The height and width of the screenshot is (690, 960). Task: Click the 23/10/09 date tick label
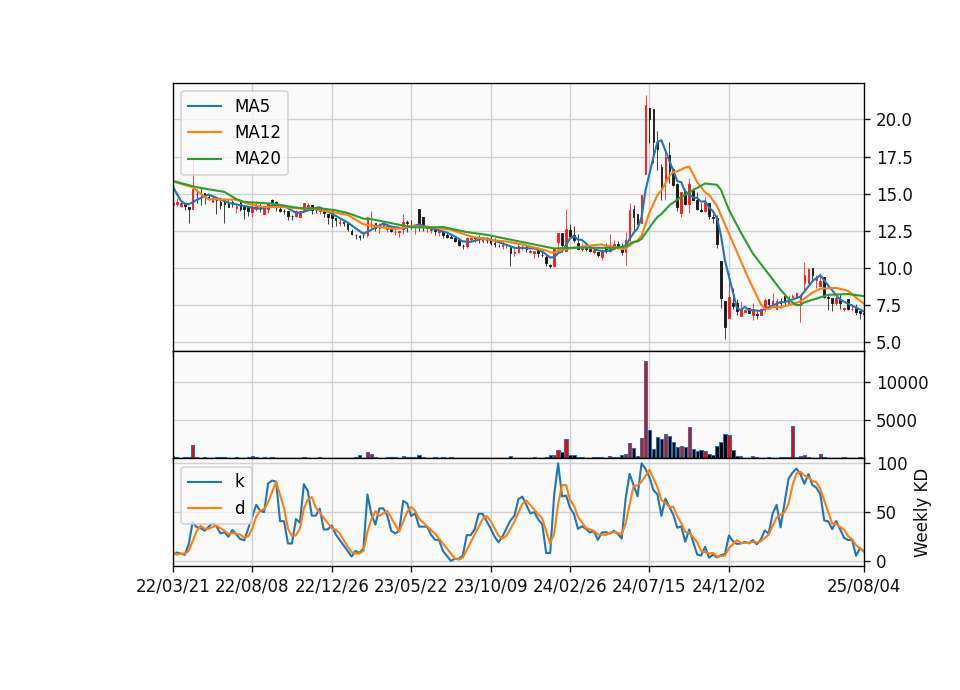[x=490, y=587]
